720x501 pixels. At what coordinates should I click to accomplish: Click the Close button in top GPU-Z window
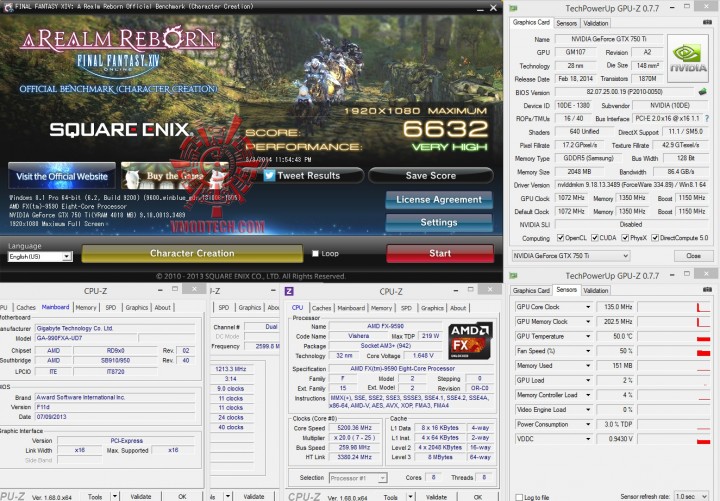click(x=693, y=256)
